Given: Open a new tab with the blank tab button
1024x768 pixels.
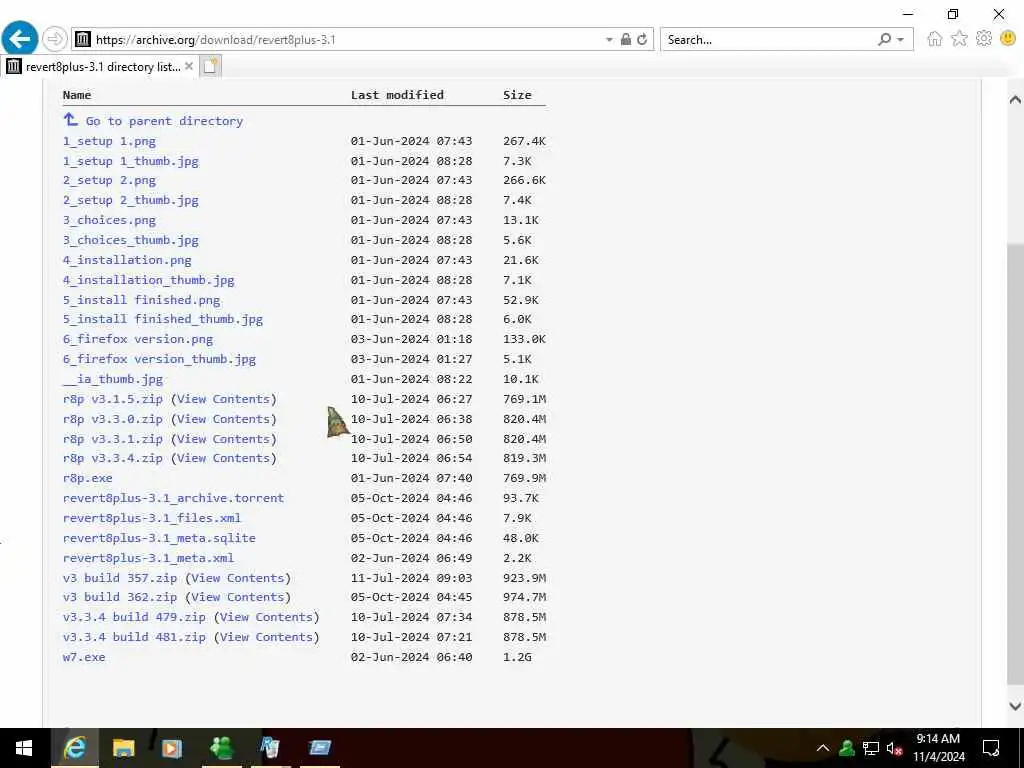Looking at the screenshot, I should coord(210,67).
